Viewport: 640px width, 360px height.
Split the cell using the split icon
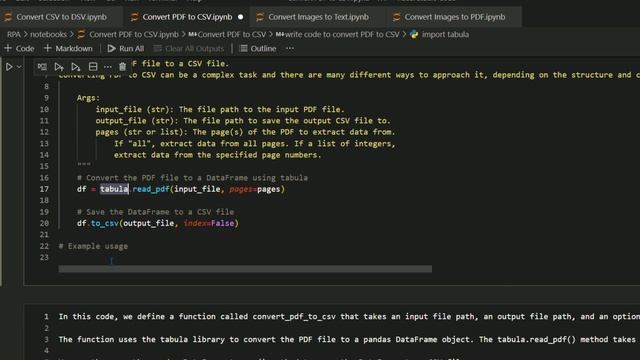pos(93,67)
